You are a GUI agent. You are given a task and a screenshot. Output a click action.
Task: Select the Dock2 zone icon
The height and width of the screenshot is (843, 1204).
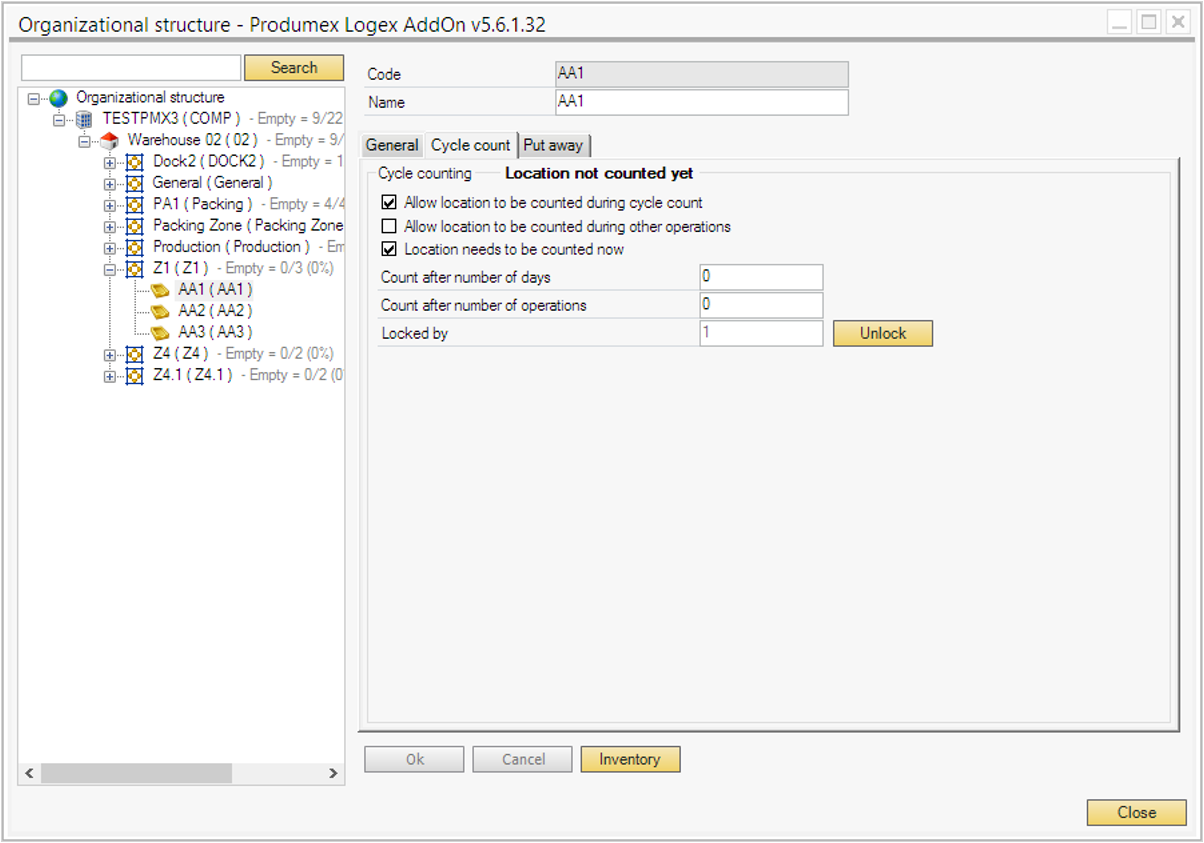click(135, 162)
